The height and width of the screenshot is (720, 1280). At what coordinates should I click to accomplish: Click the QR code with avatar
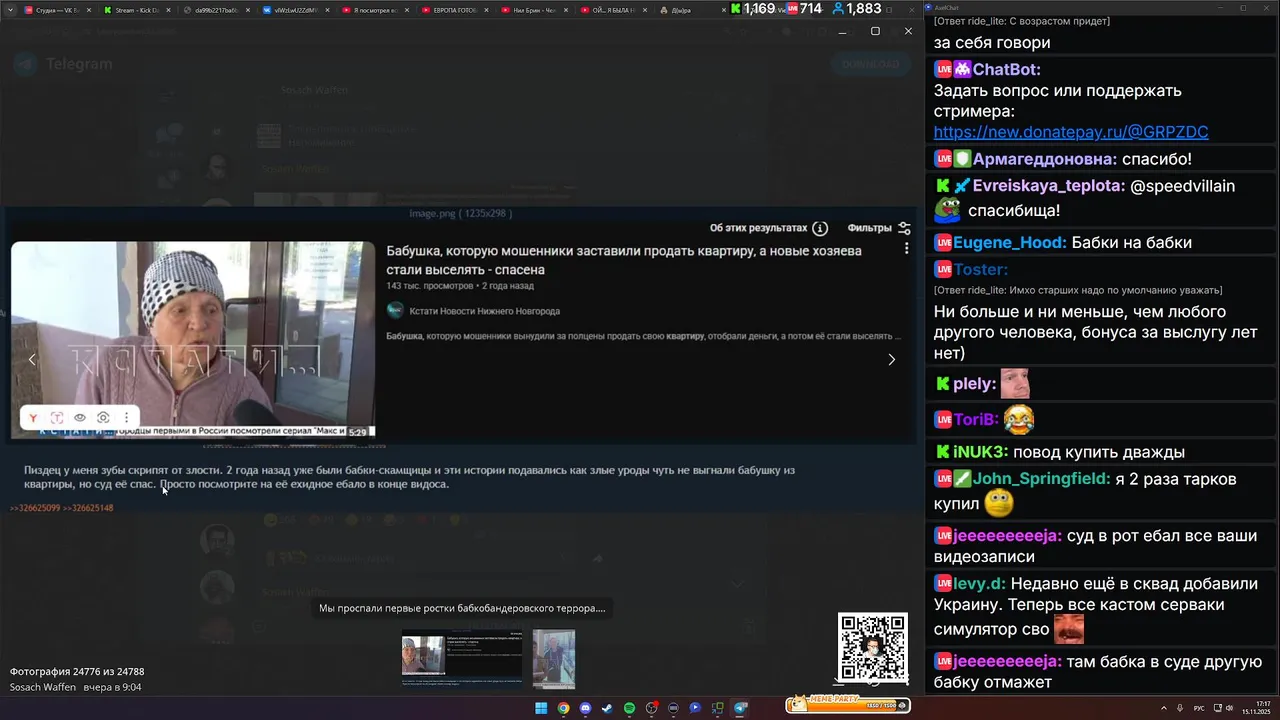(x=873, y=648)
